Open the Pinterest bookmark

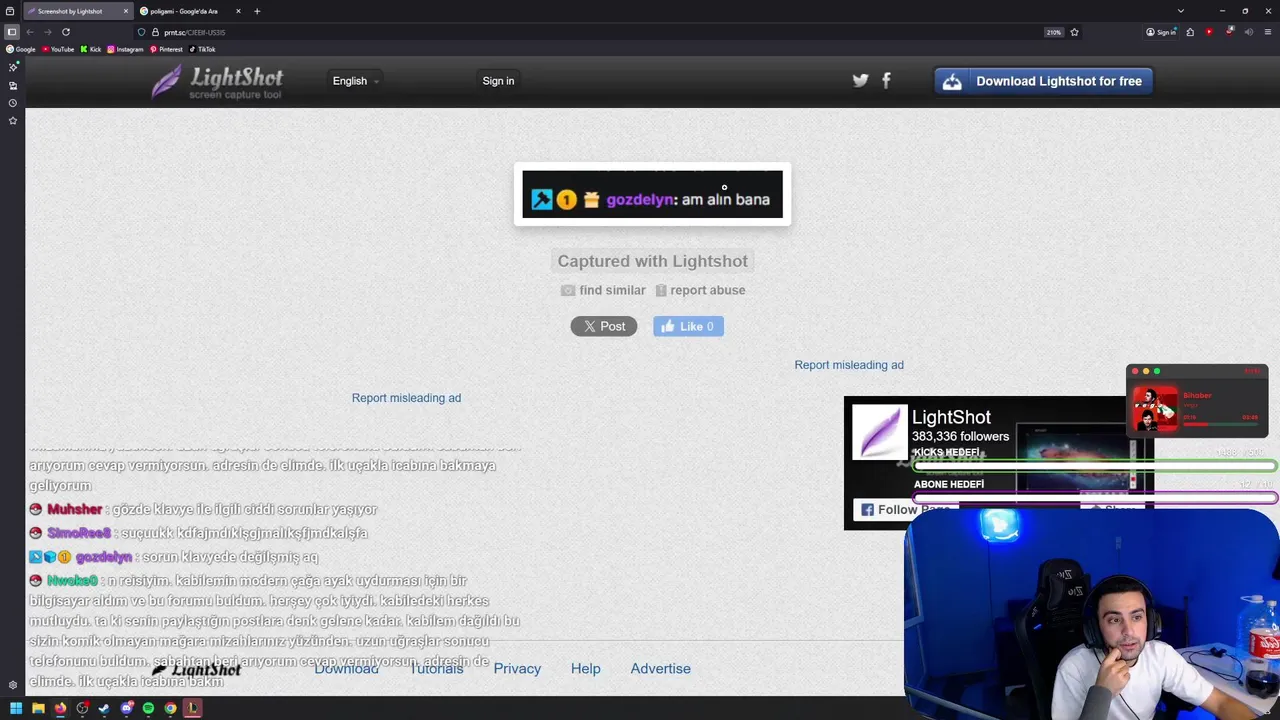(x=167, y=49)
